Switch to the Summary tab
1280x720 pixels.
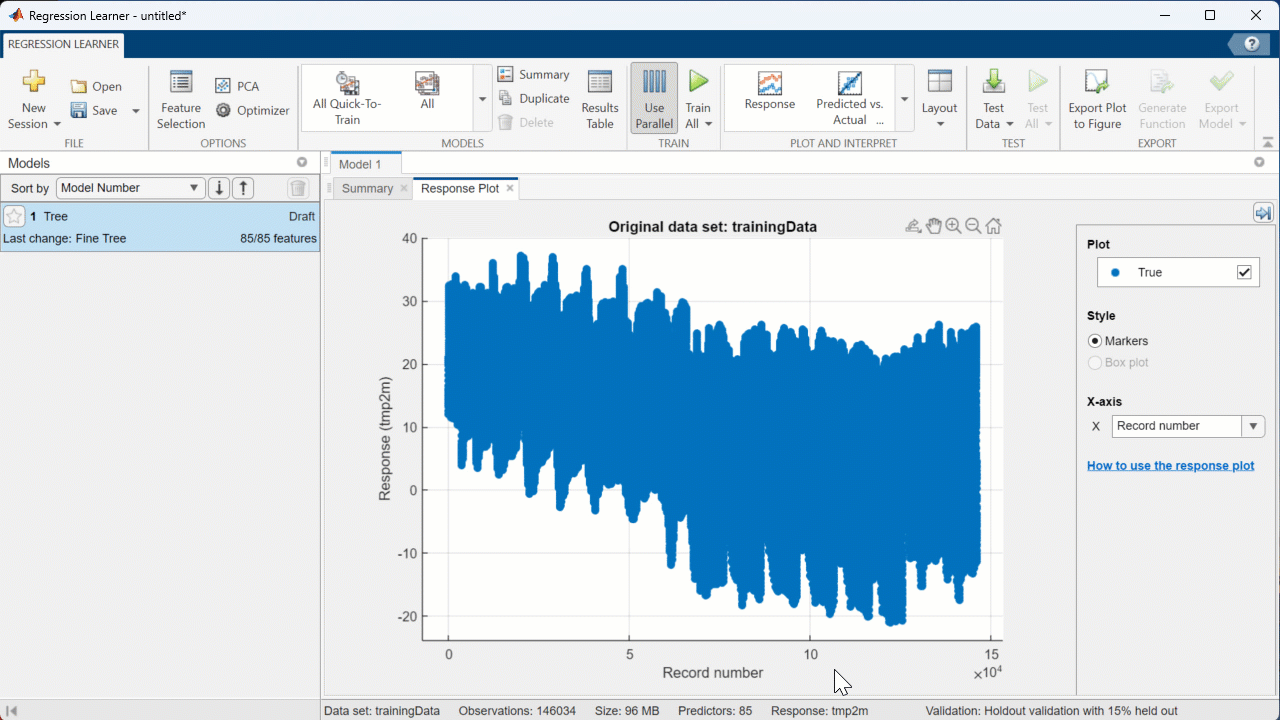point(367,188)
